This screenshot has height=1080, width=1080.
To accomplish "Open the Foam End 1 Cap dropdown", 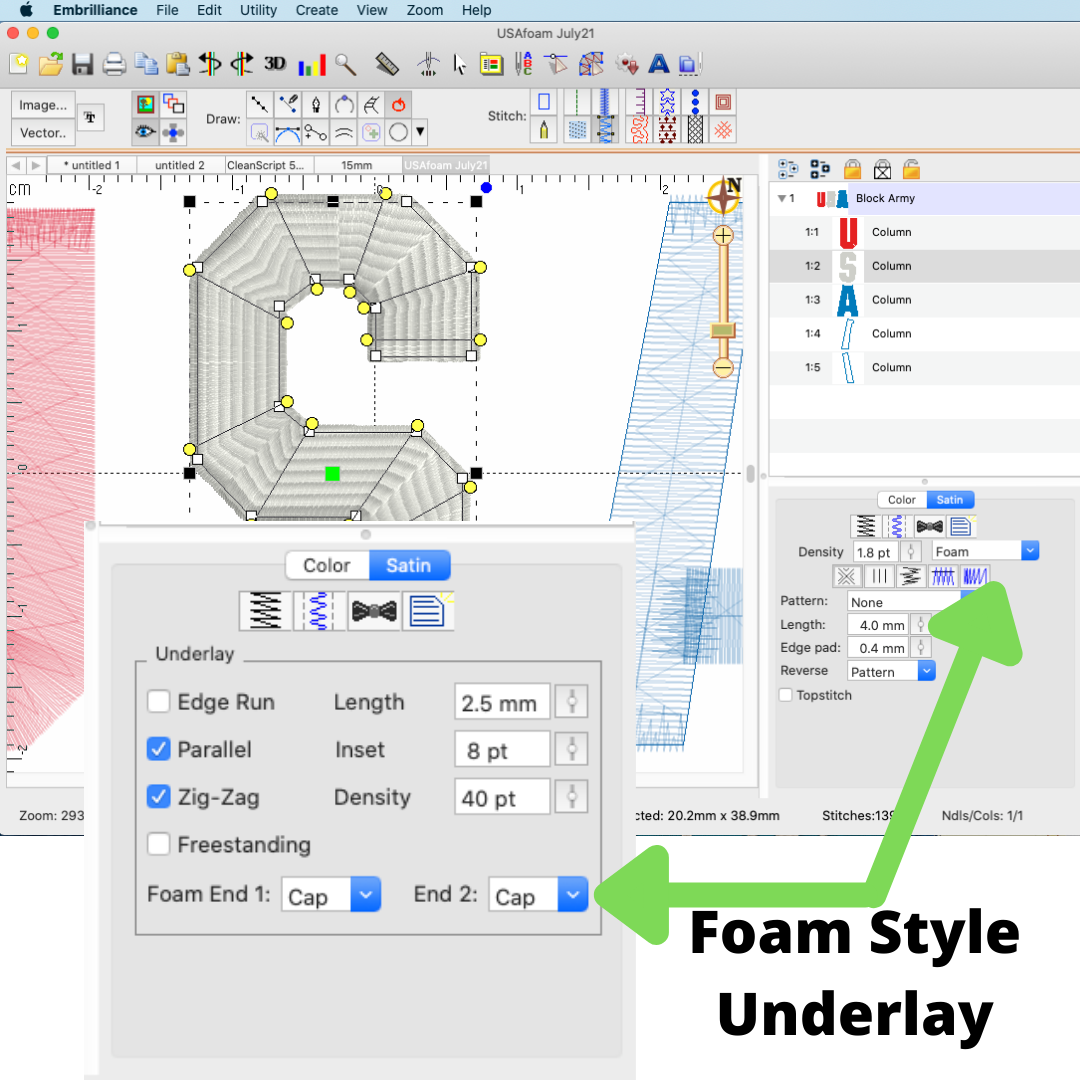I will (x=330, y=896).
